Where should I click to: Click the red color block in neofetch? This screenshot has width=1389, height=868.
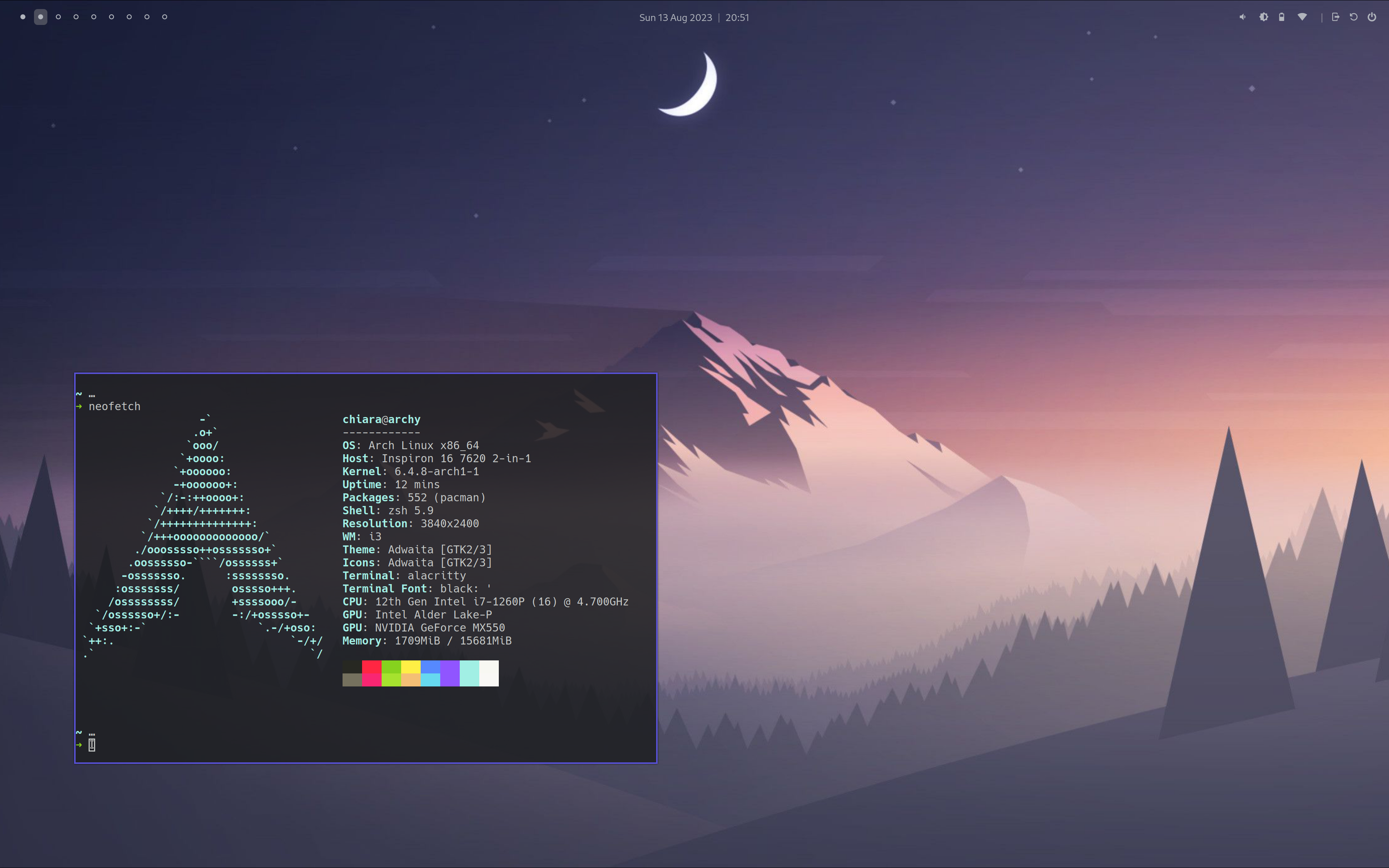click(x=371, y=667)
